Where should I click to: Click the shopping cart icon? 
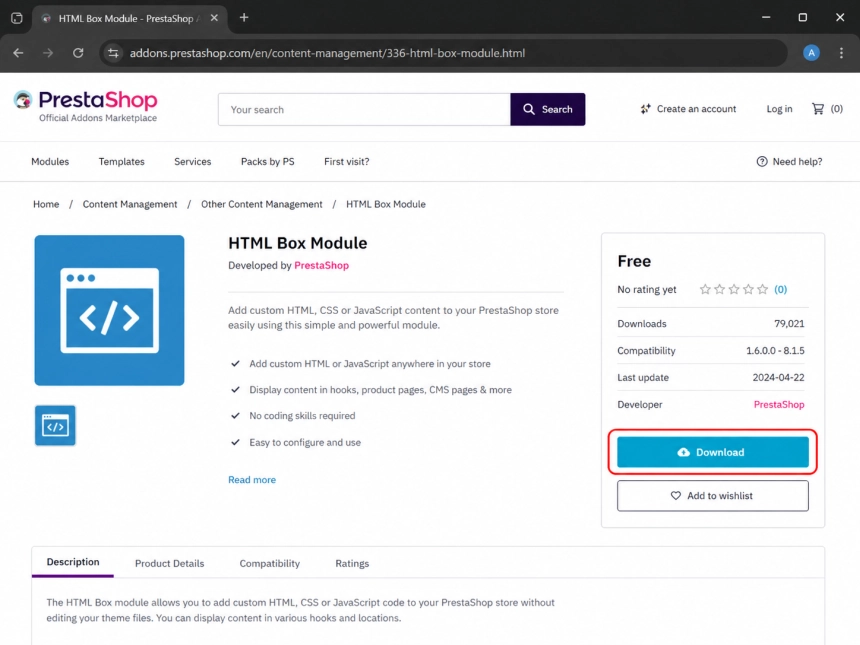coord(818,109)
